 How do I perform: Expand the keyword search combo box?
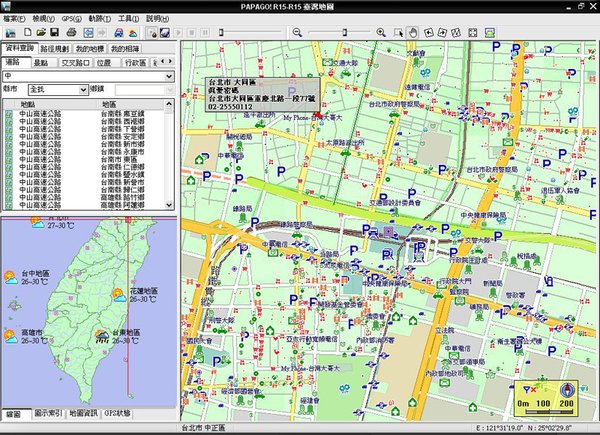tap(170, 75)
